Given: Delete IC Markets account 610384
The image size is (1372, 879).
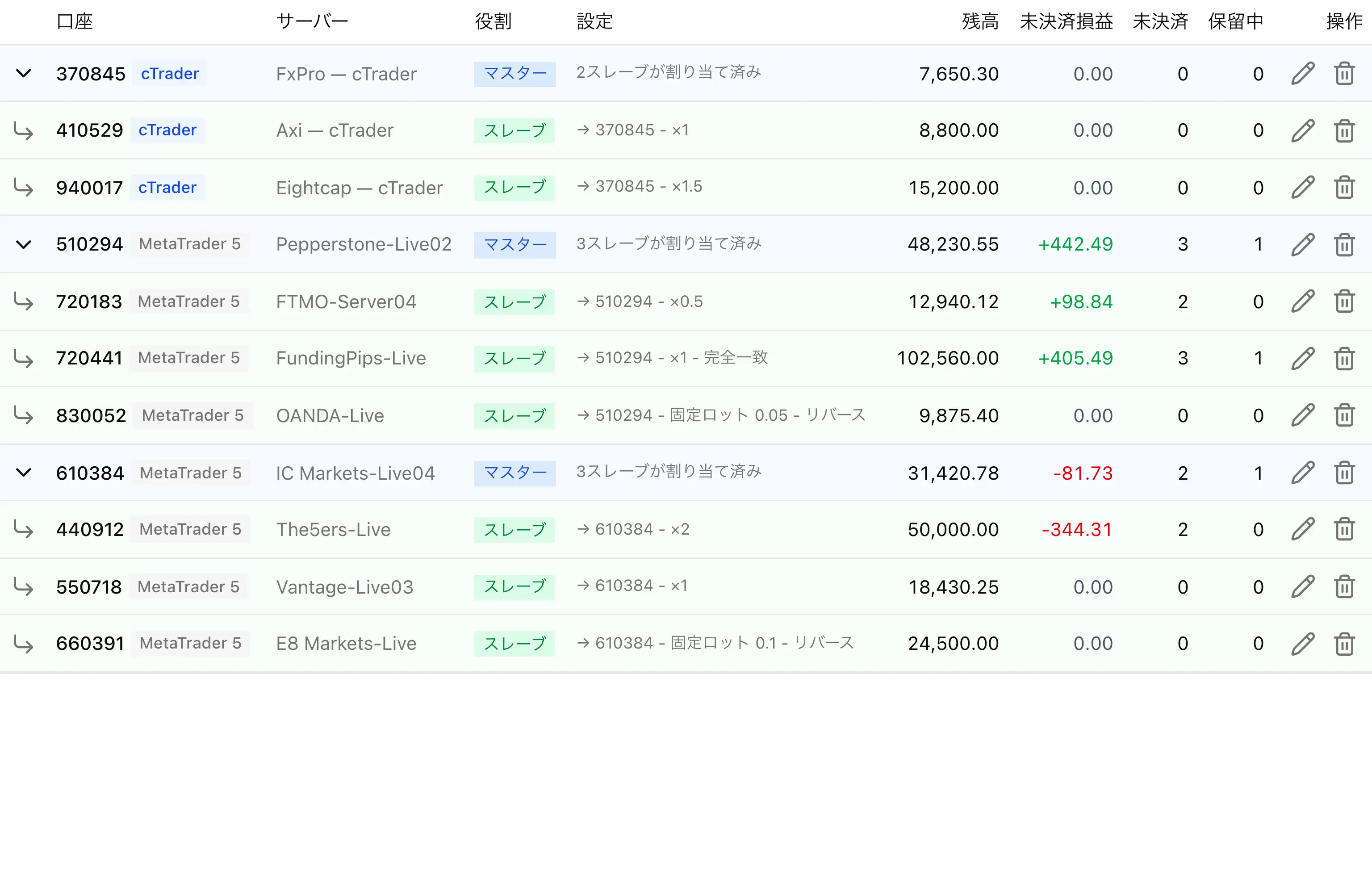Looking at the screenshot, I should click(x=1345, y=473).
